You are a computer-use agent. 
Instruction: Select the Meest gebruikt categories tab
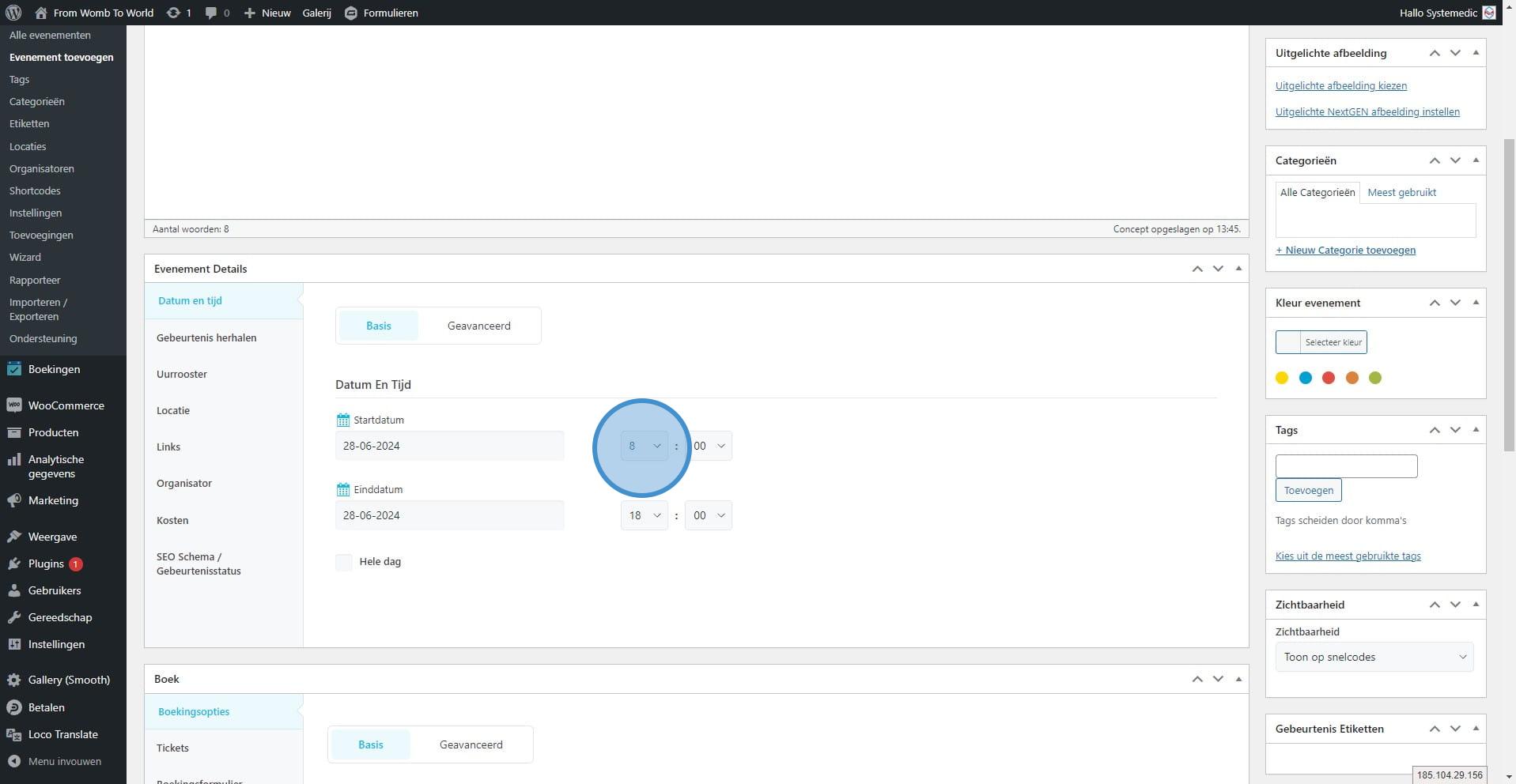(1401, 192)
